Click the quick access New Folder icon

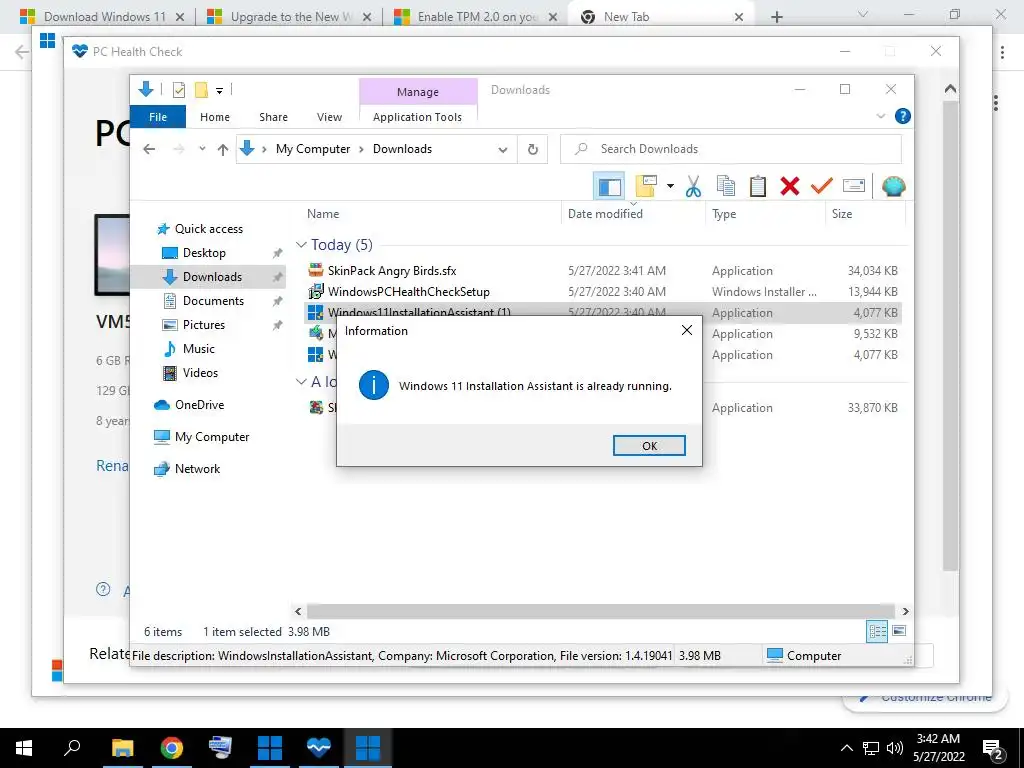point(201,90)
